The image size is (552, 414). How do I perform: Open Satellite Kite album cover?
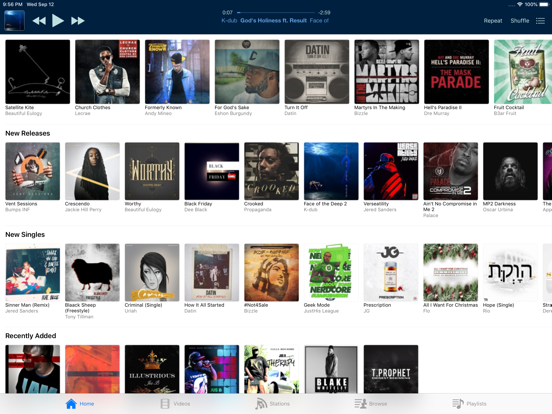tap(38, 72)
